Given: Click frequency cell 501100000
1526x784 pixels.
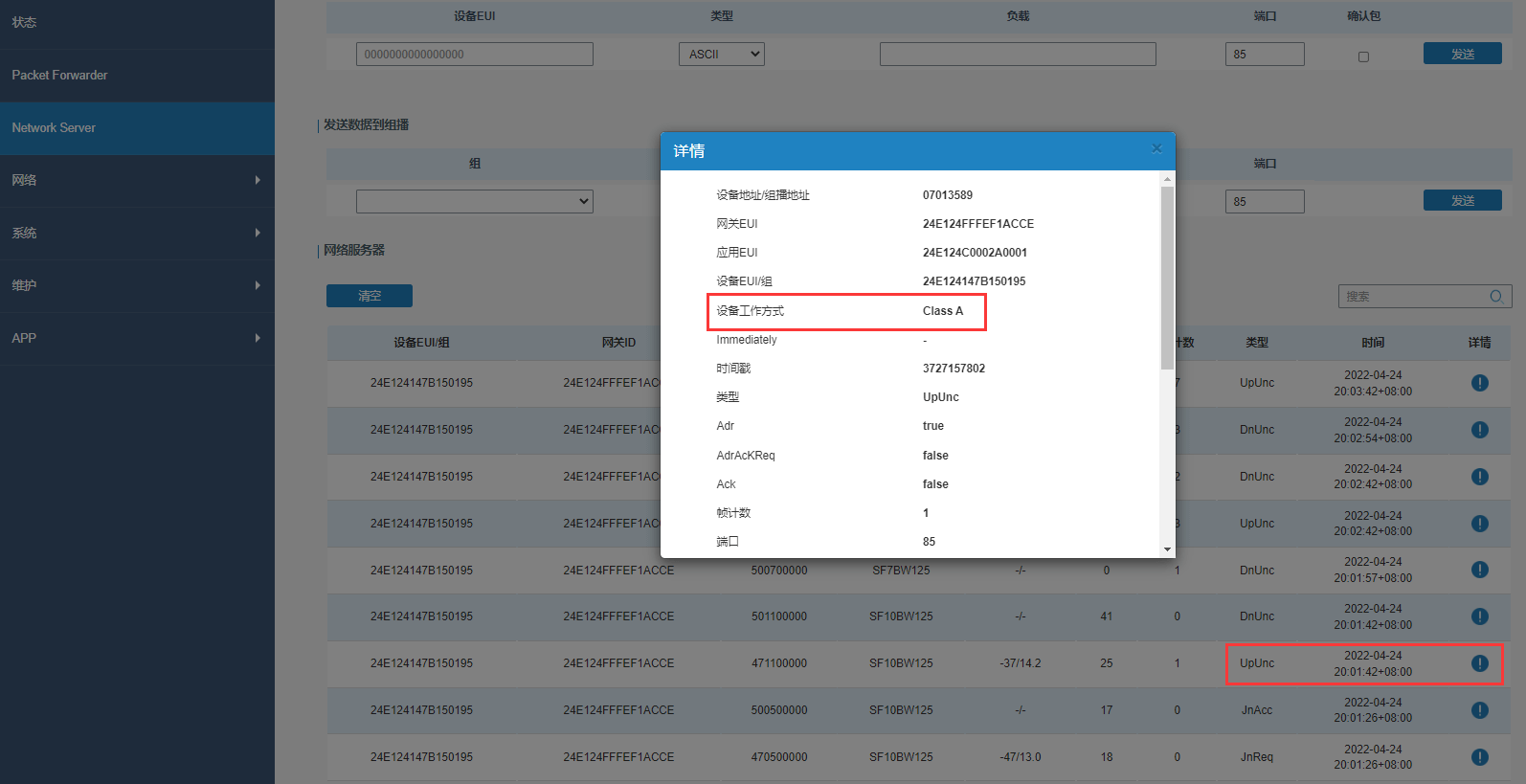Looking at the screenshot, I should tap(779, 616).
